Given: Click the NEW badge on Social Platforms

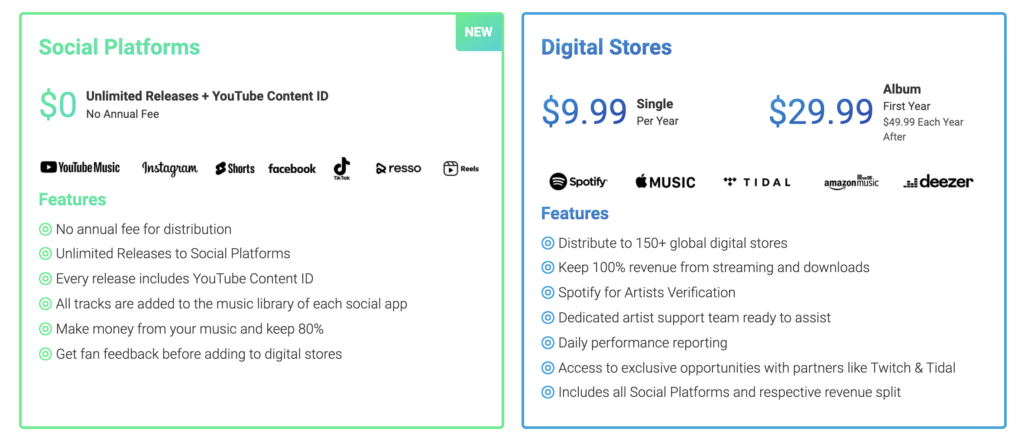Looking at the screenshot, I should click(x=478, y=32).
